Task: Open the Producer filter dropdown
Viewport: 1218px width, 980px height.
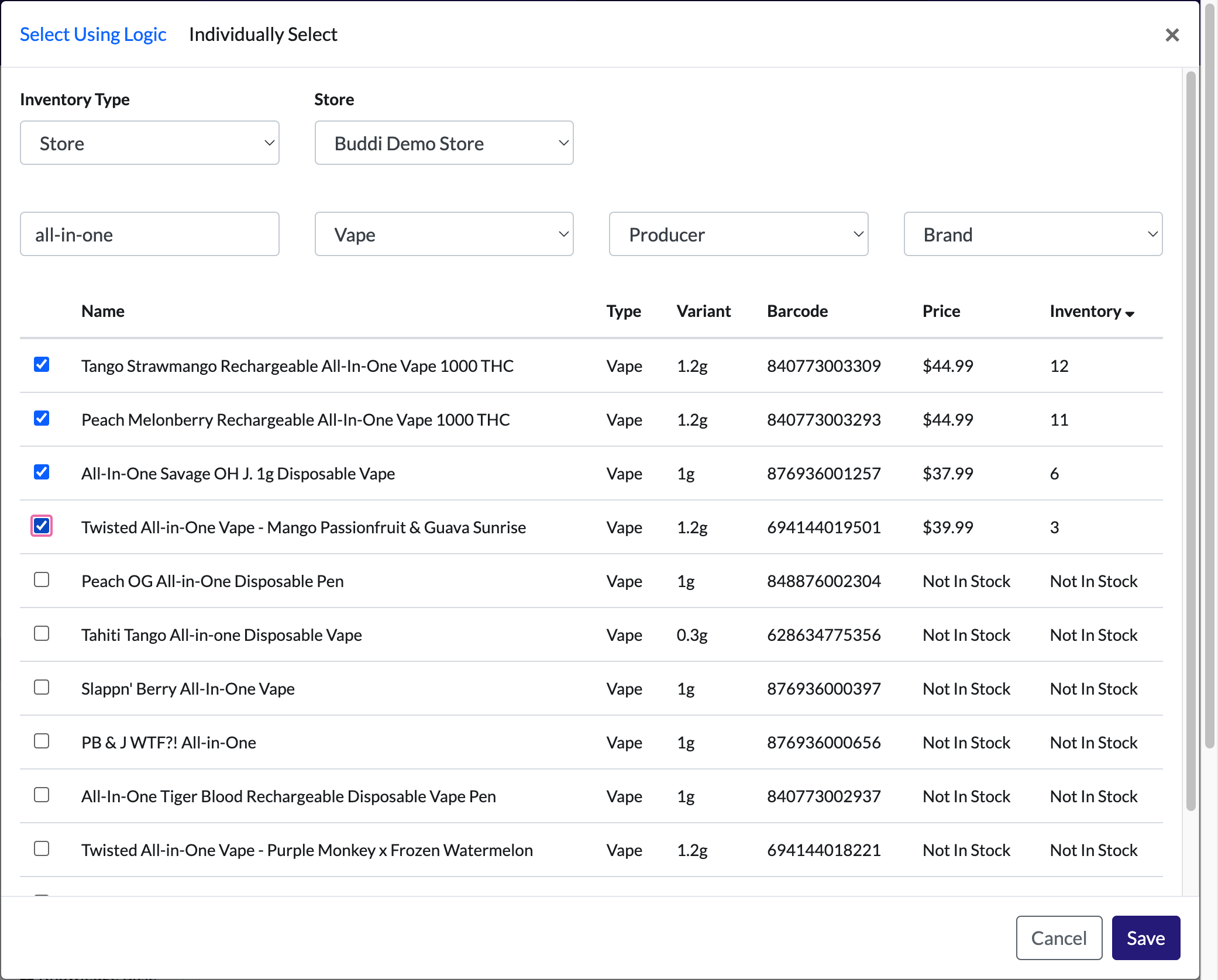Action: [x=738, y=234]
